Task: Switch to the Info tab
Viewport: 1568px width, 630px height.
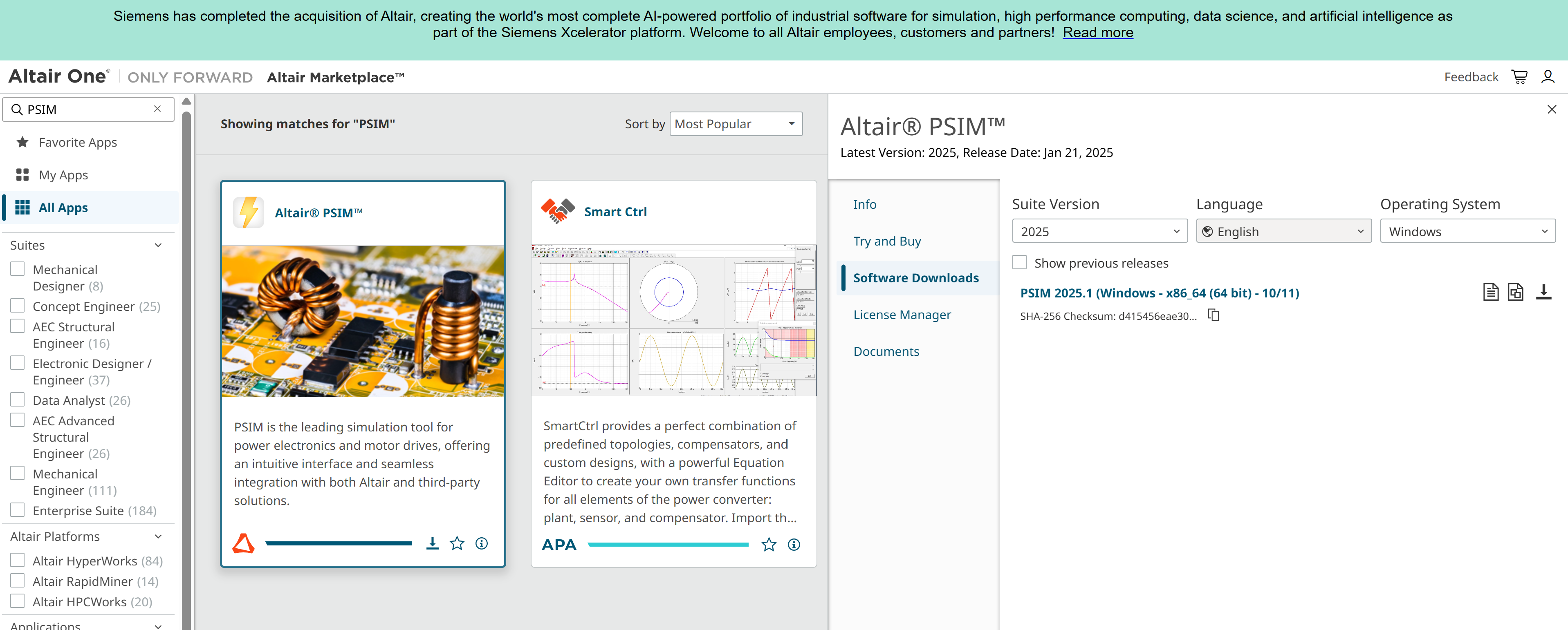Action: pos(864,204)
